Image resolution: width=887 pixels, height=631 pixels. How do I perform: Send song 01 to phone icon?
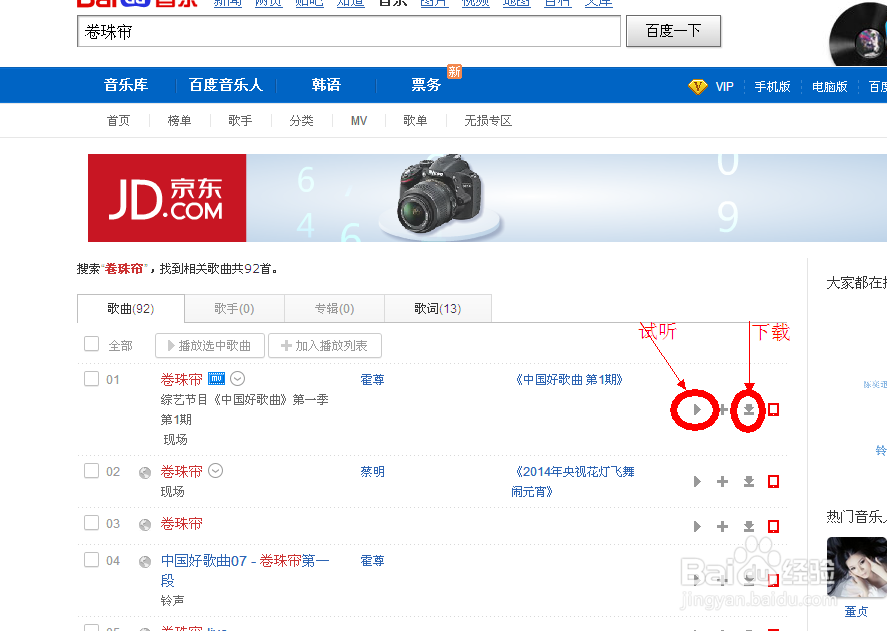[x=773, y=409]
